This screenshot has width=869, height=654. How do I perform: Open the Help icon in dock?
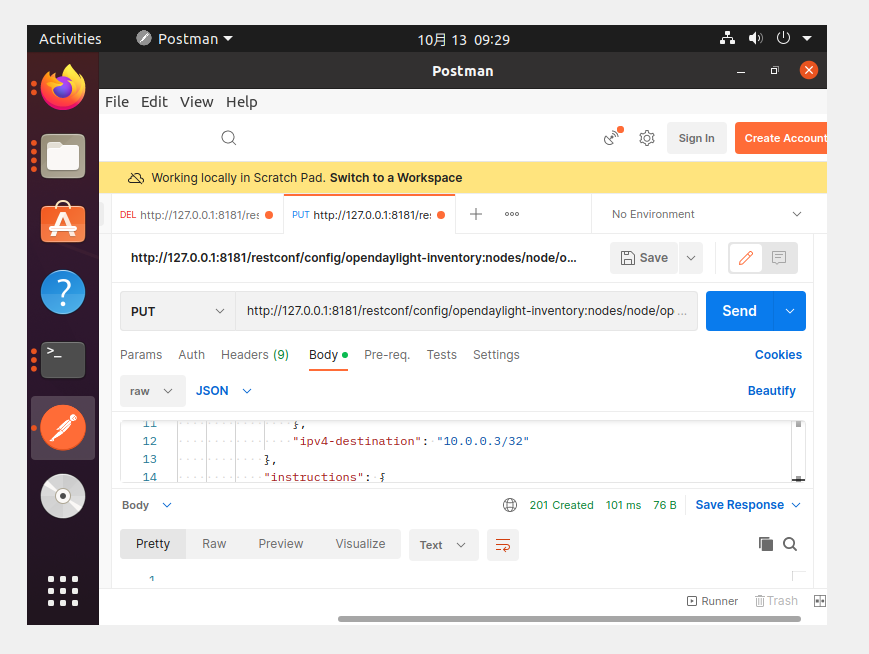63,292
